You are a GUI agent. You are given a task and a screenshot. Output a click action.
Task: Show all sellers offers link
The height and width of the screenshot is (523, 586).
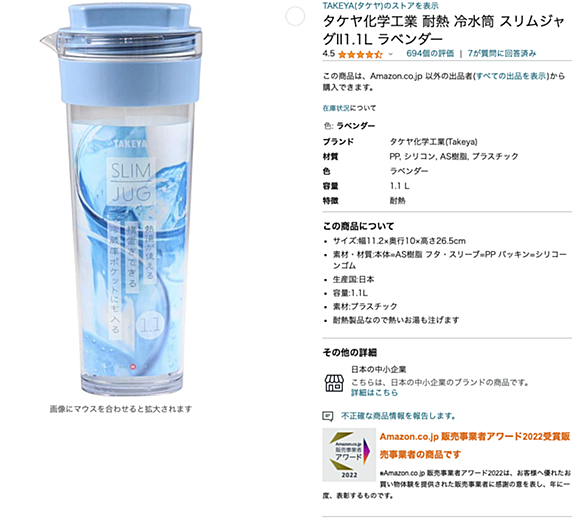[x=511, y=76]
